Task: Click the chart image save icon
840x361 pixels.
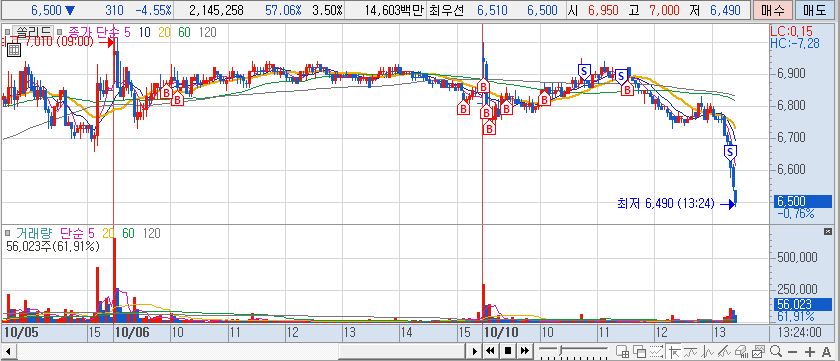Action: pyautogui.click(x=758, y=351)
